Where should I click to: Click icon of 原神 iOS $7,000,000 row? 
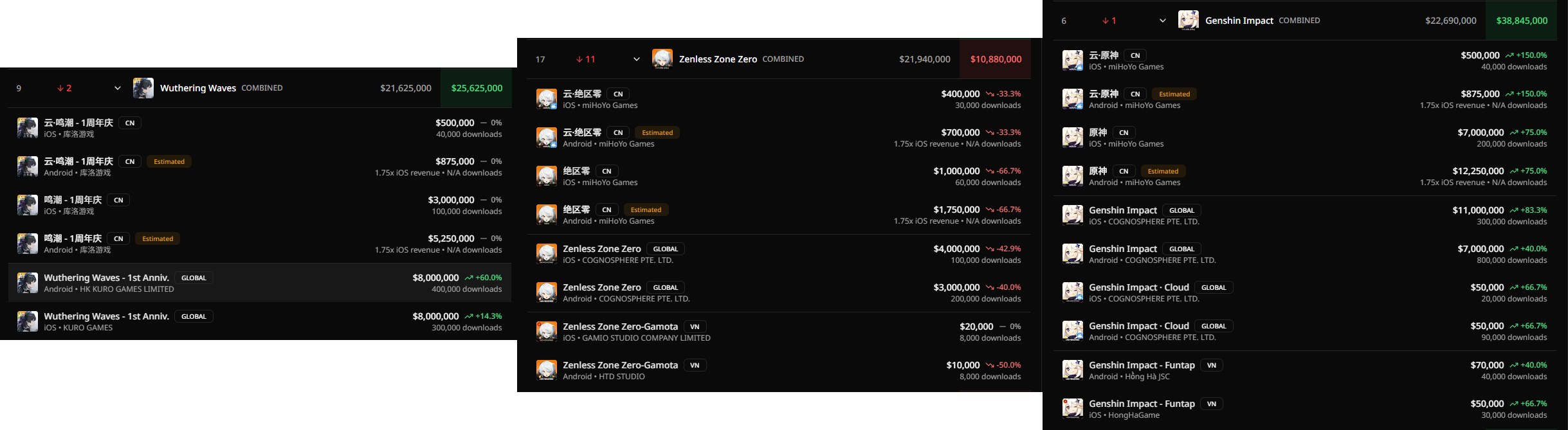(x=1073, y=138)
